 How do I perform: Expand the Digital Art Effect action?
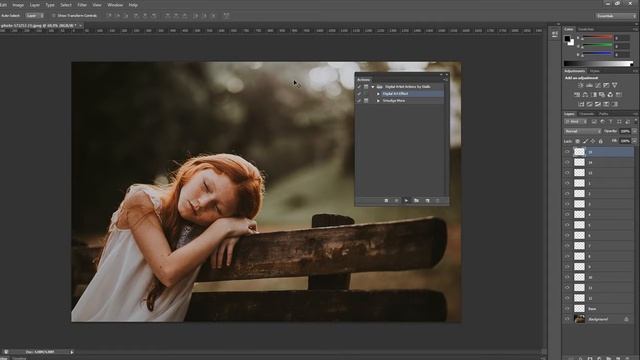point(378,93)
